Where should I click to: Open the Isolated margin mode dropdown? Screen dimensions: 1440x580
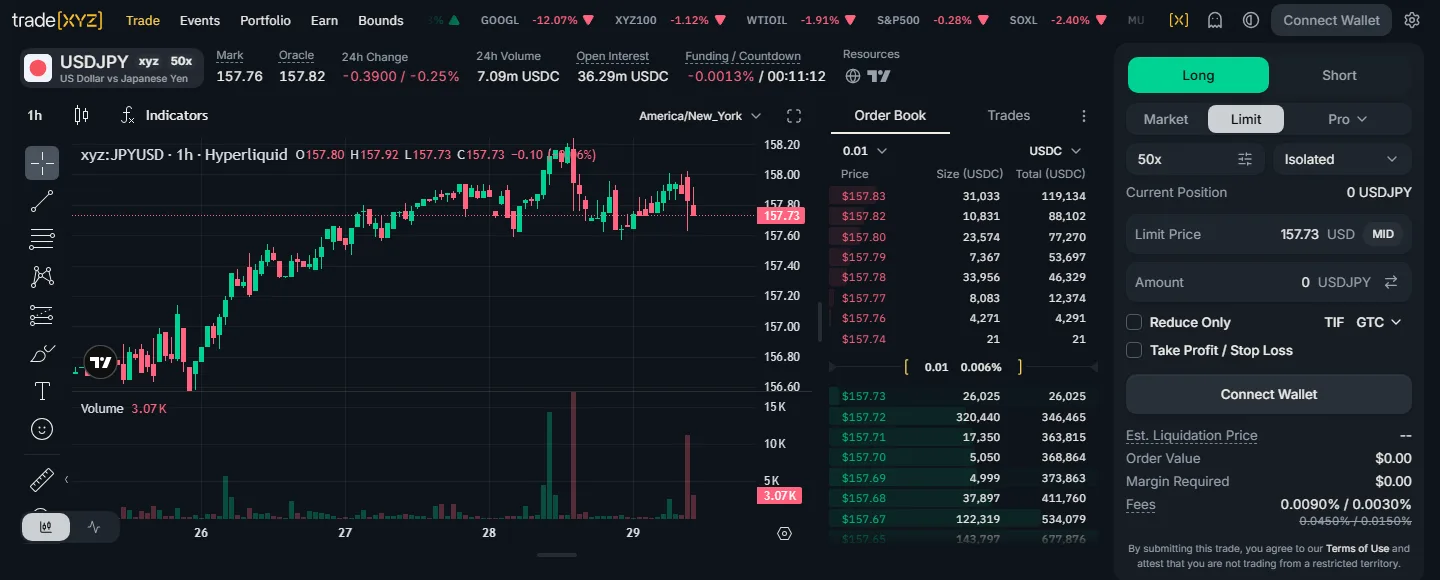[1342, 159]
